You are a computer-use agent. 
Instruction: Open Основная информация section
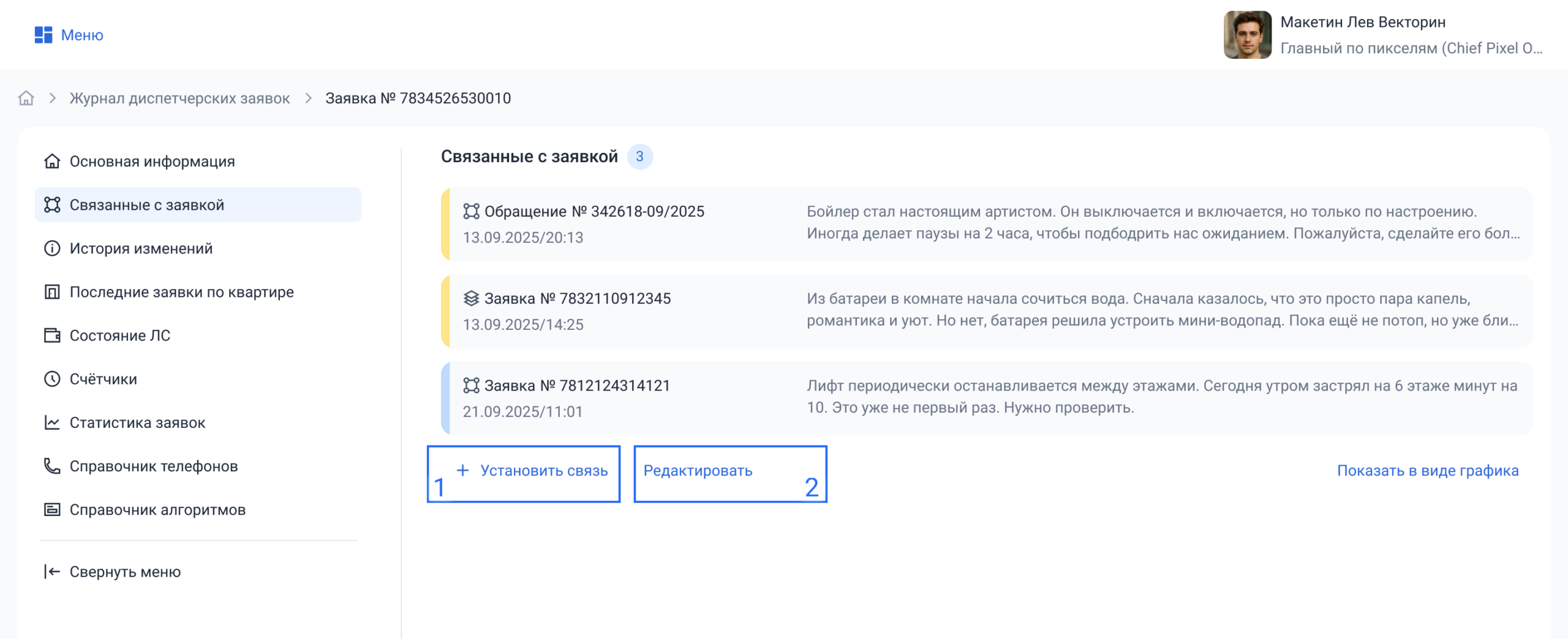(152, 162)
